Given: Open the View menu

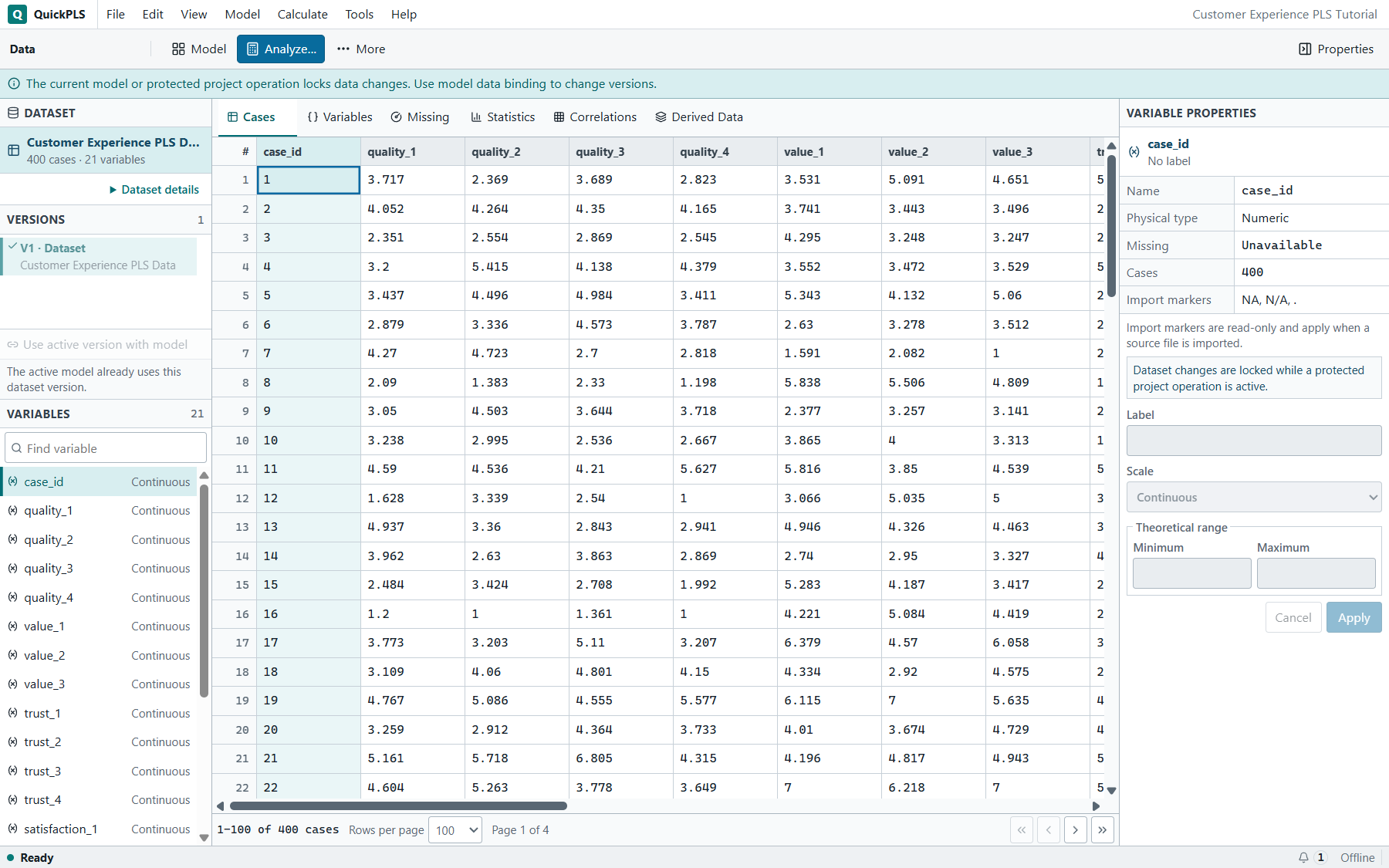Looking at the screenshot, I should point(194,14).
